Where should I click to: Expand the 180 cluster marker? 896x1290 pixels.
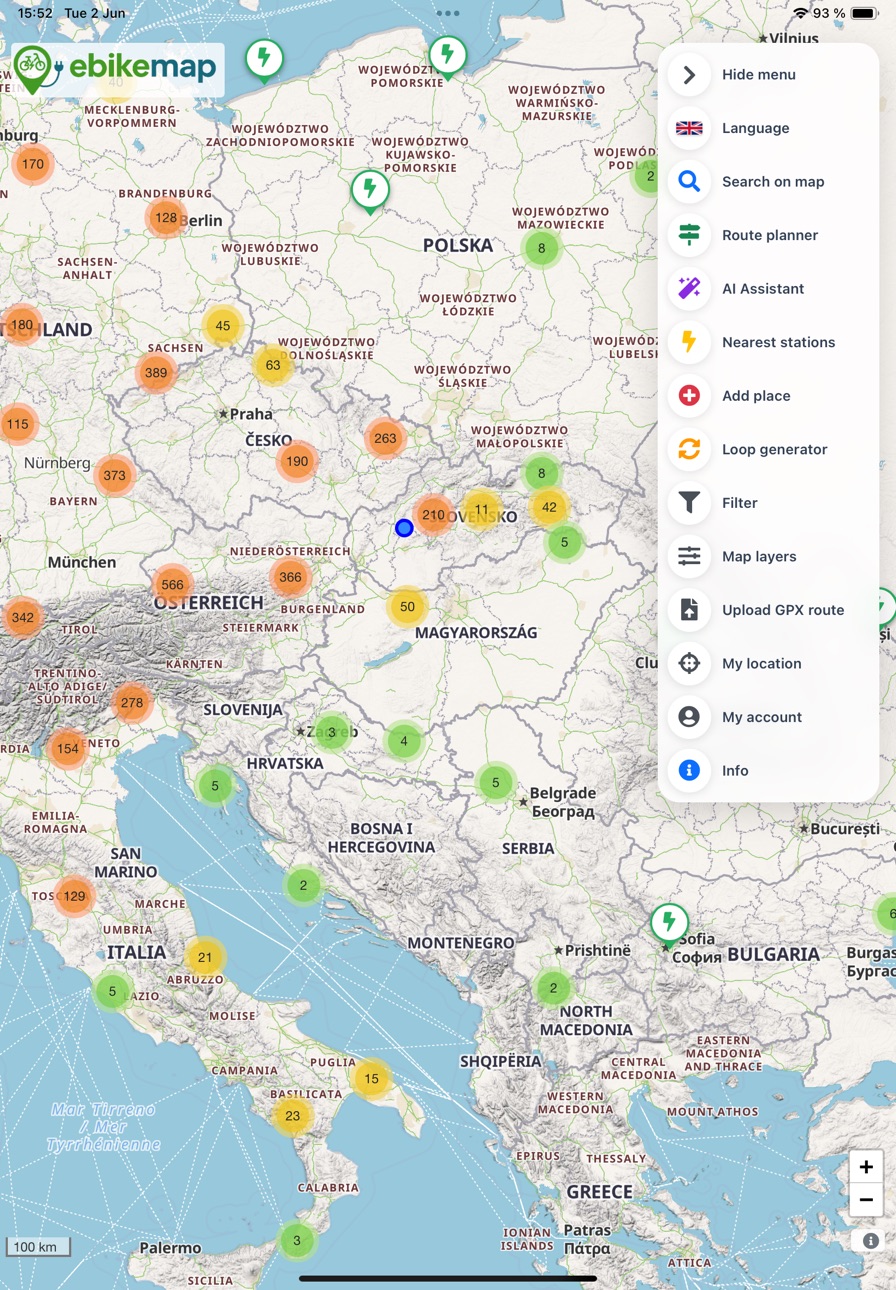point(21,325)
